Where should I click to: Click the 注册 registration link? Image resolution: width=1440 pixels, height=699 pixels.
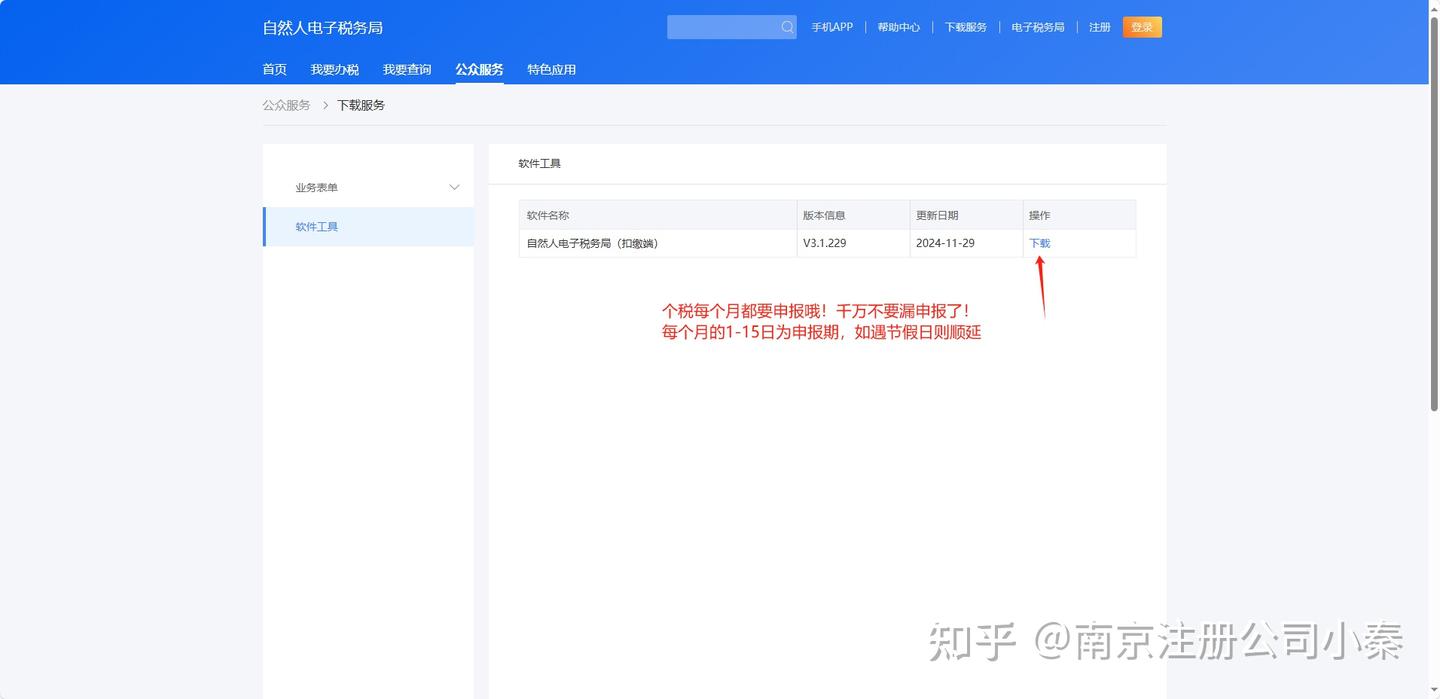click(1099, 27)
